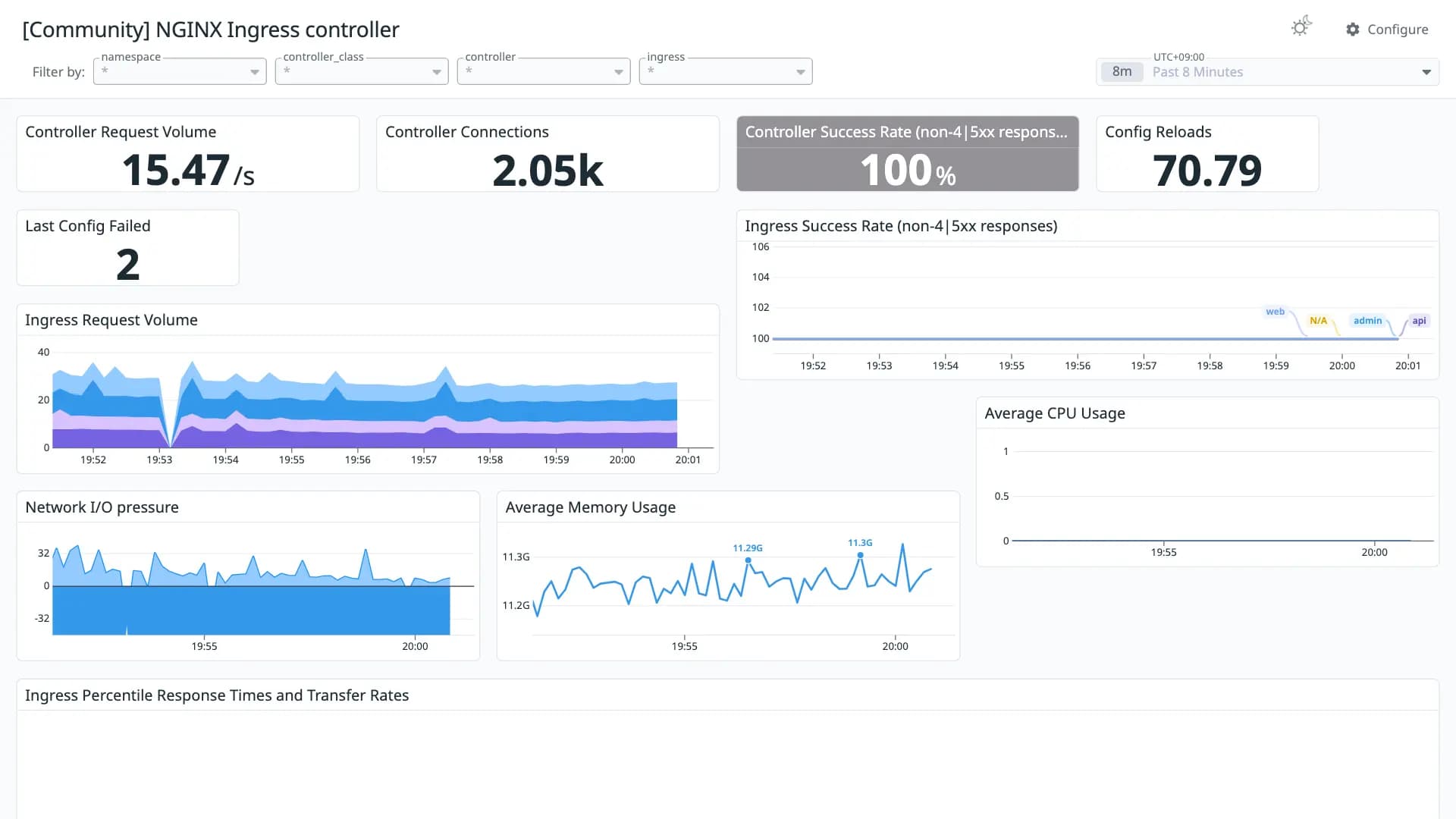This screenshot has width=1456, height=819.
Task: Select the api series label
Action: point(1419,321)
